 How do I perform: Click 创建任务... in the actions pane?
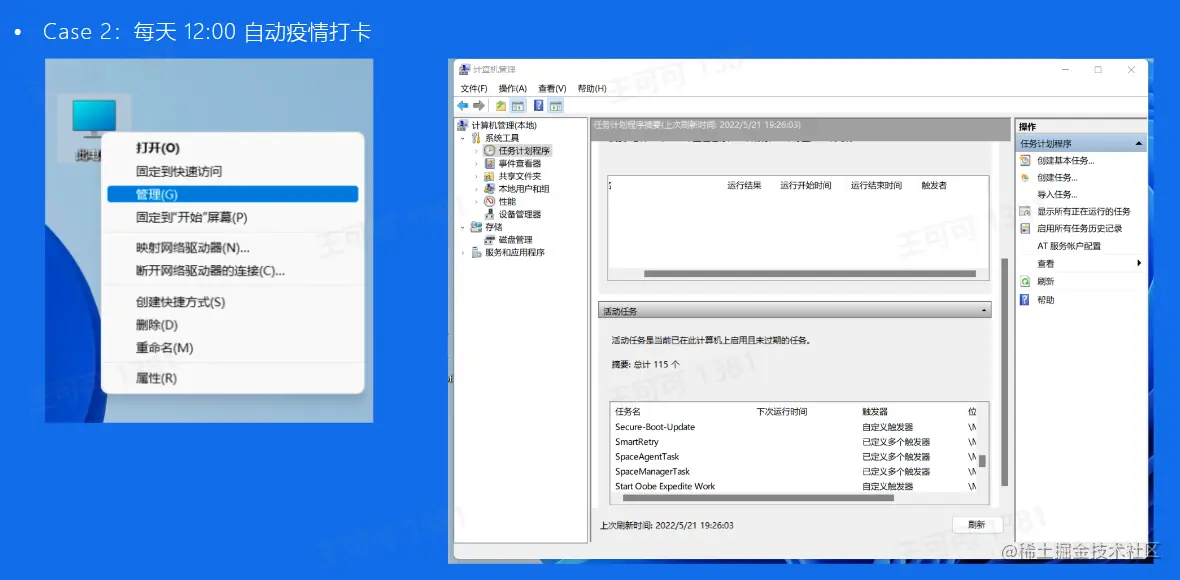point(1057,178)
